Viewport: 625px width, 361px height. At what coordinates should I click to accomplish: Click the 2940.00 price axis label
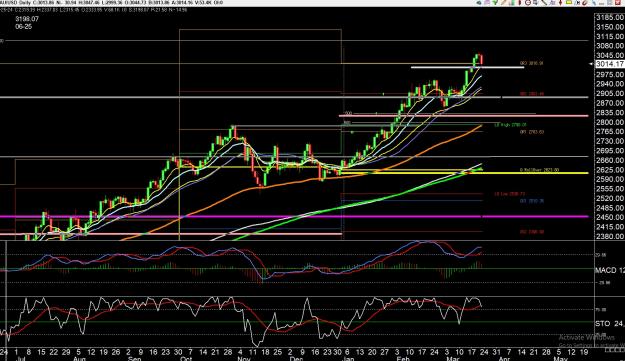(x=610, y=84)
